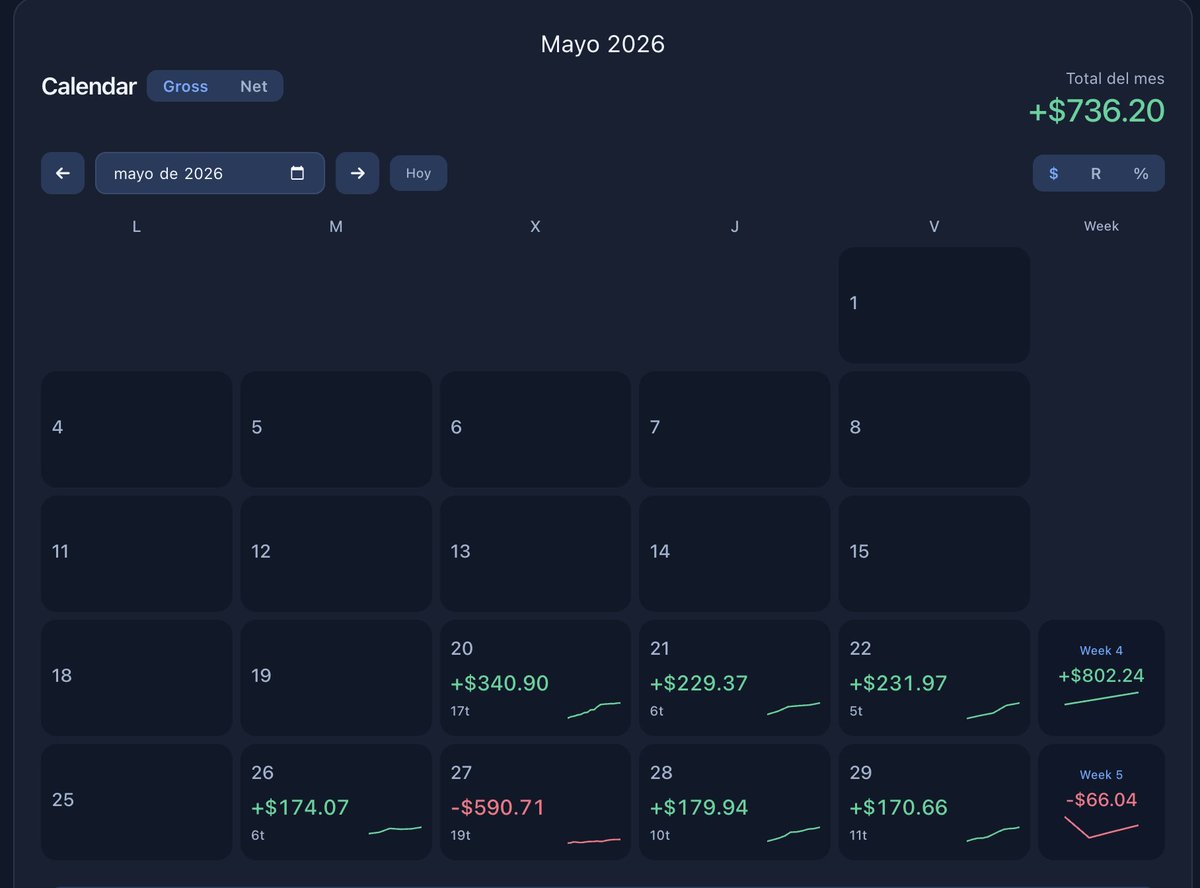
Task: Select day 5 cell
Action: tap(336, 429)
